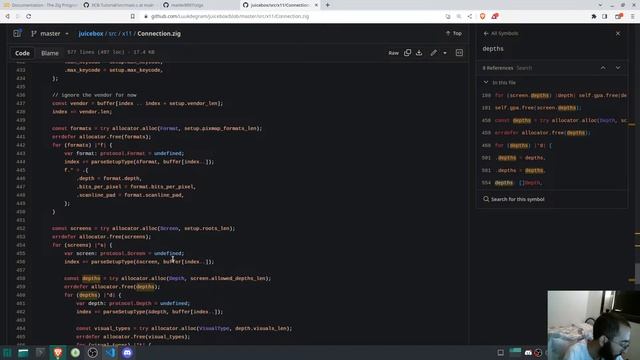Switch to Documentation - The Zig Programming tab
The height and width of the screenshot is (360, 640).
tap(40, 5)
